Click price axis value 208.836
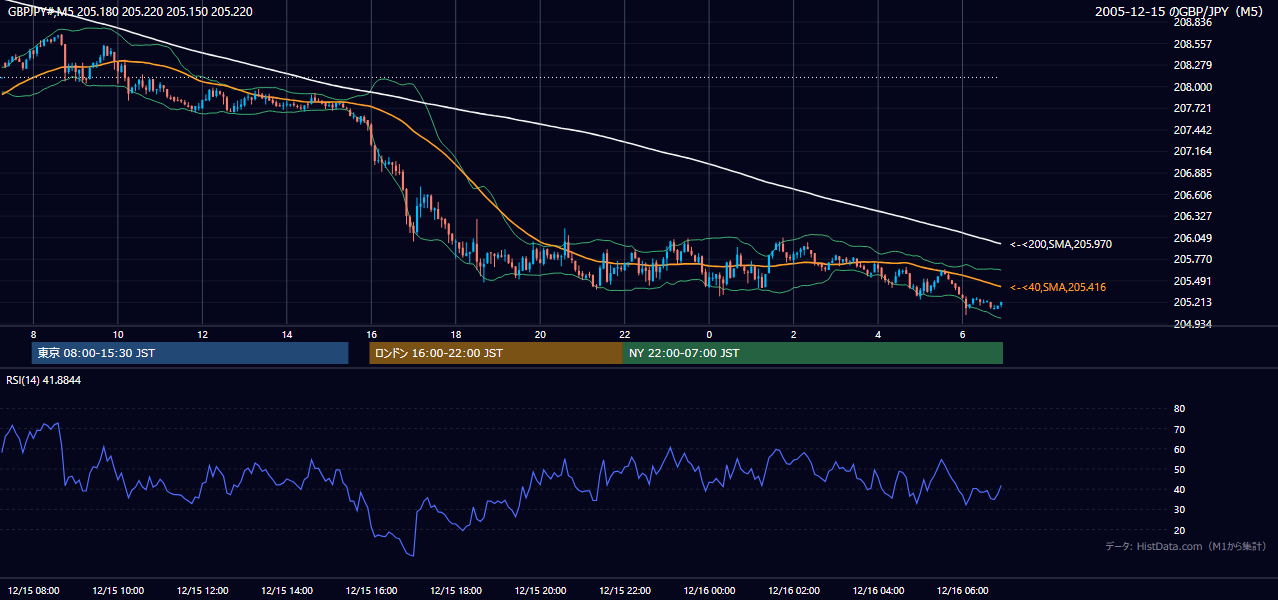Image resolution: width=1278 pixels, height=600 pixels. pos(1192,22)
